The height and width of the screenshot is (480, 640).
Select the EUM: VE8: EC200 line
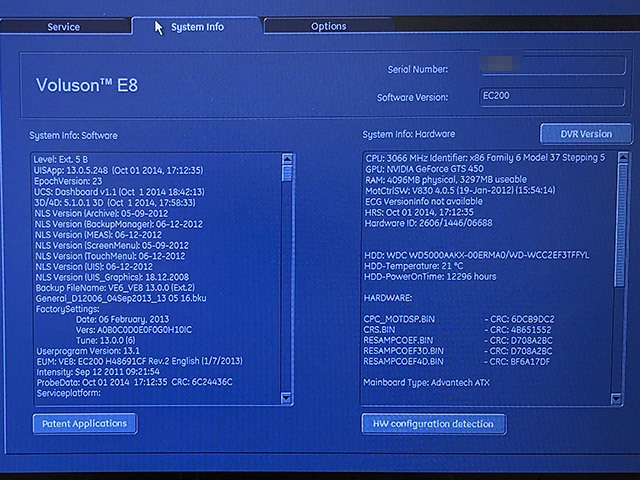(x=140, y=361)
